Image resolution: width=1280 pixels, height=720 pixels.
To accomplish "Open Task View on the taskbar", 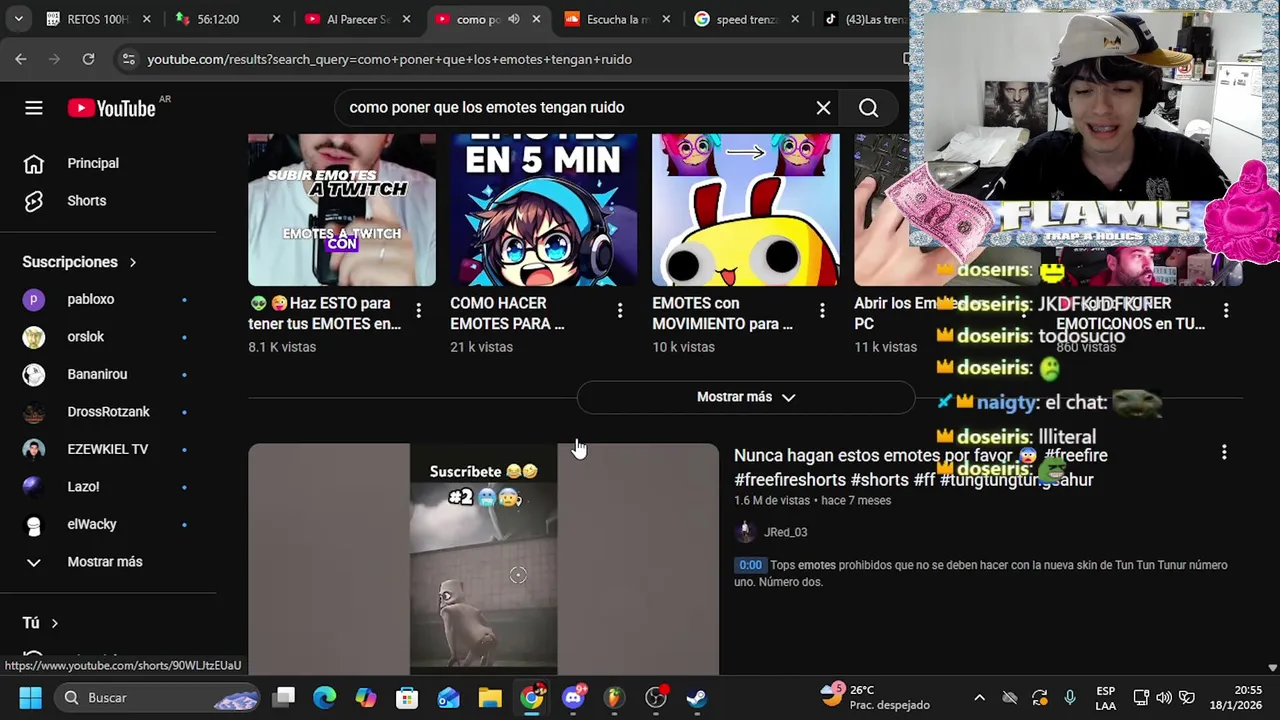I will point(285,698).
